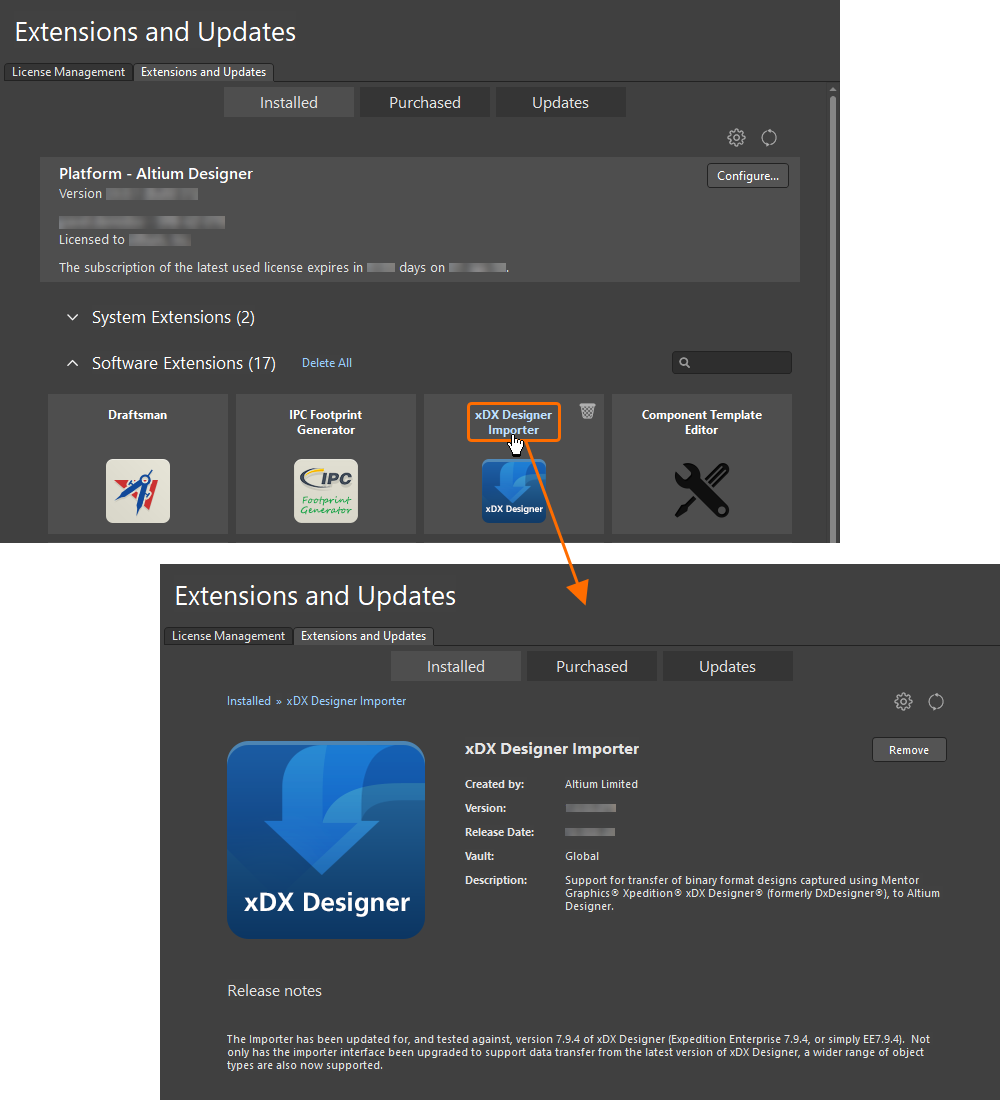The image size is (1000, 1100).
Task: Click the small xDX Designer icon in the extension card
Action: 514,491
